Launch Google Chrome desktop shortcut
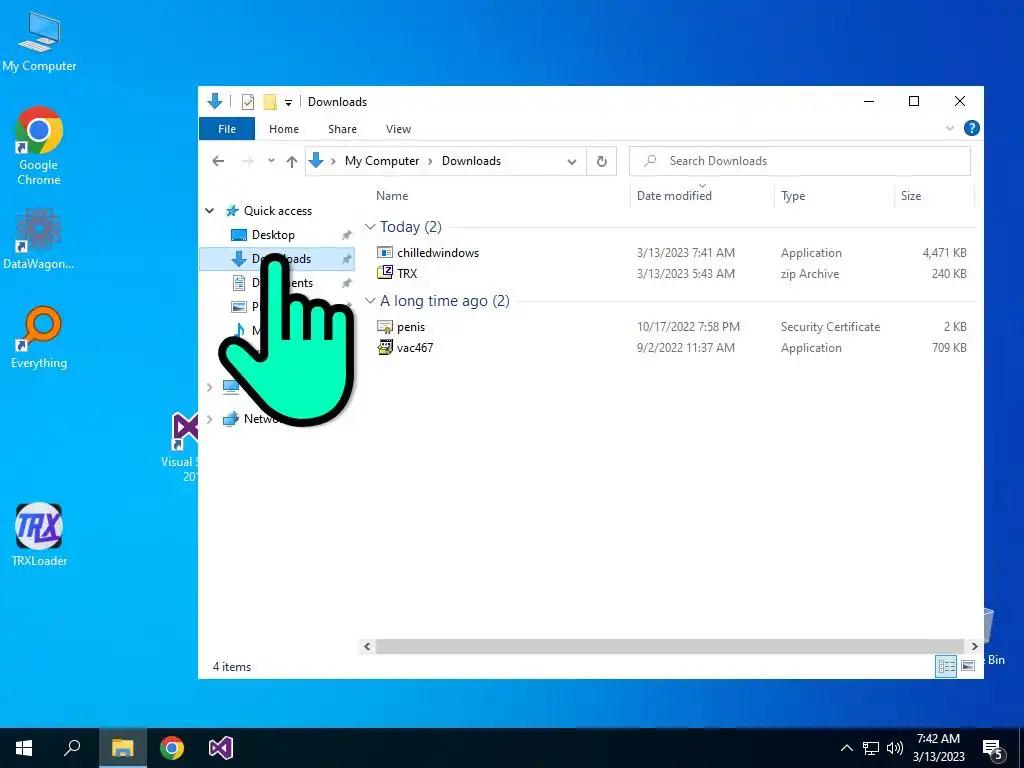This screenshot has width=1024, height=768. click(x=39, y=145)
